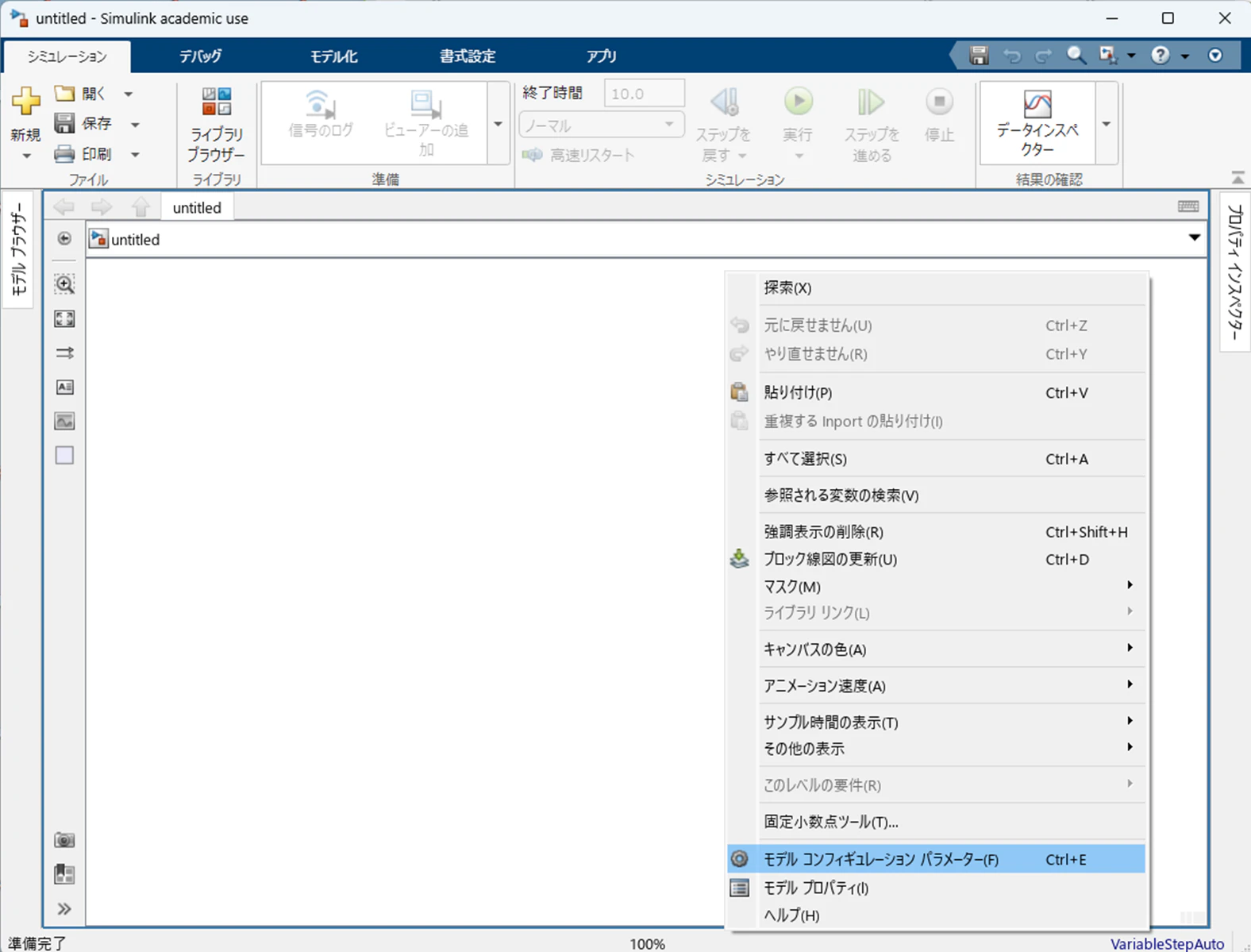Click ステップを進める (Step Forward) icon
This screenshot has height=952, width=1251.
coord(871,102)
